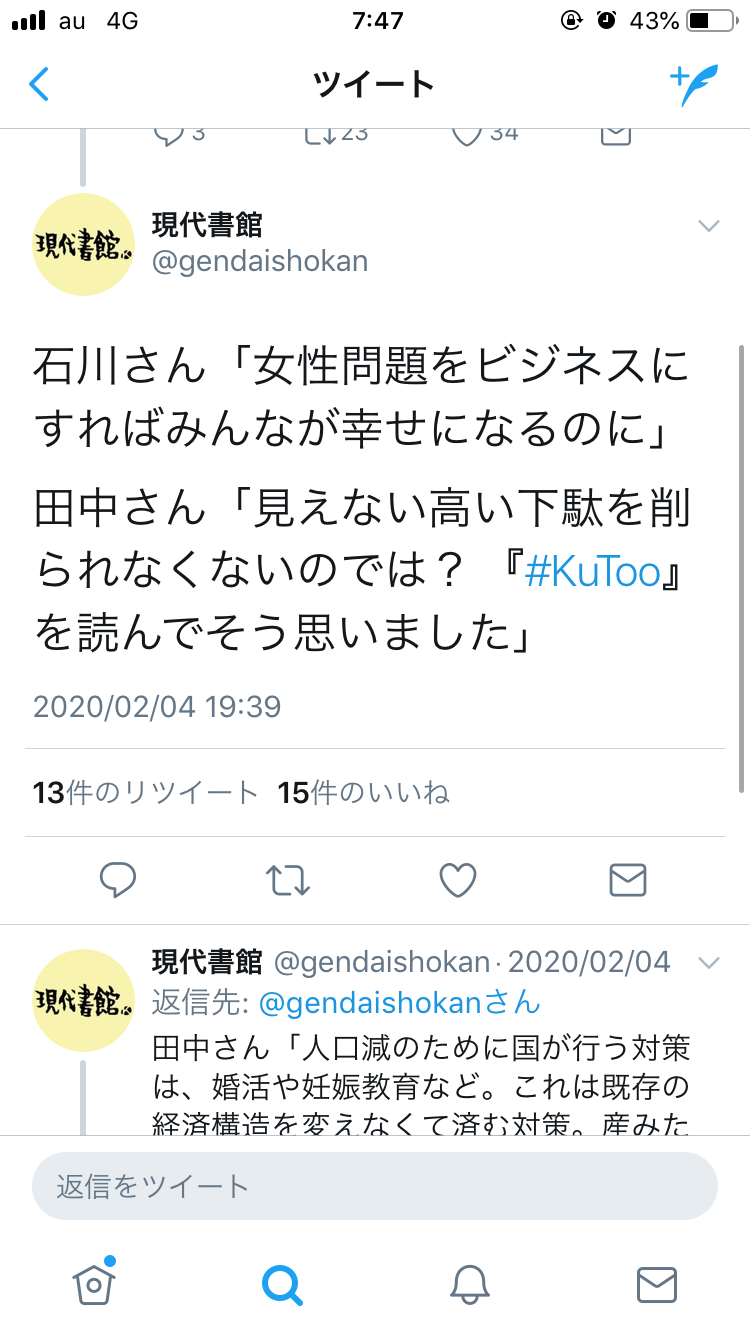The height and width of the screenshot is (1334, 750).
Task: Open the Home tab
Action: (x=94, y=1283)
